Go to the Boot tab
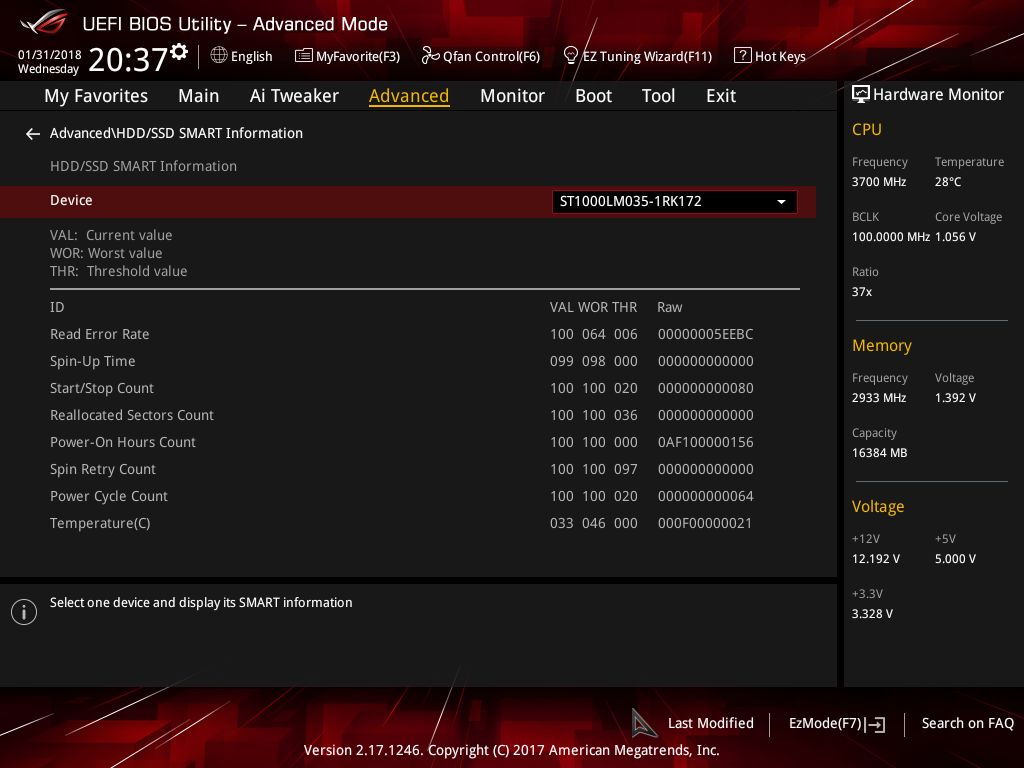 tap(593, 96)
